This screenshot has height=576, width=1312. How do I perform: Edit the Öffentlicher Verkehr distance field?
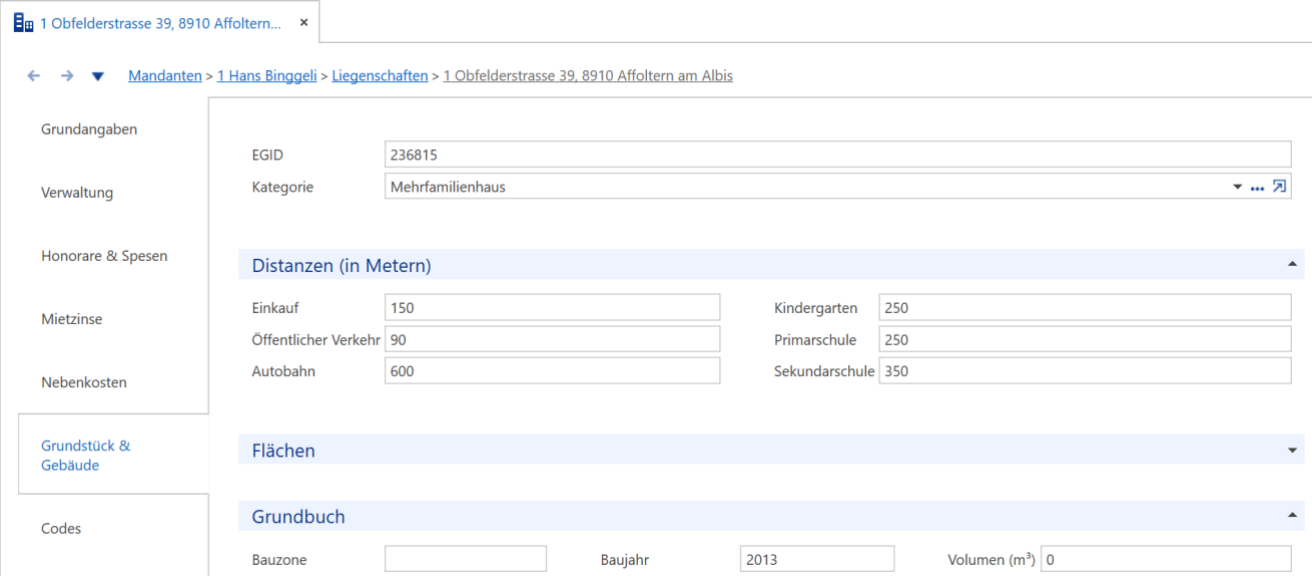[552, 340]
